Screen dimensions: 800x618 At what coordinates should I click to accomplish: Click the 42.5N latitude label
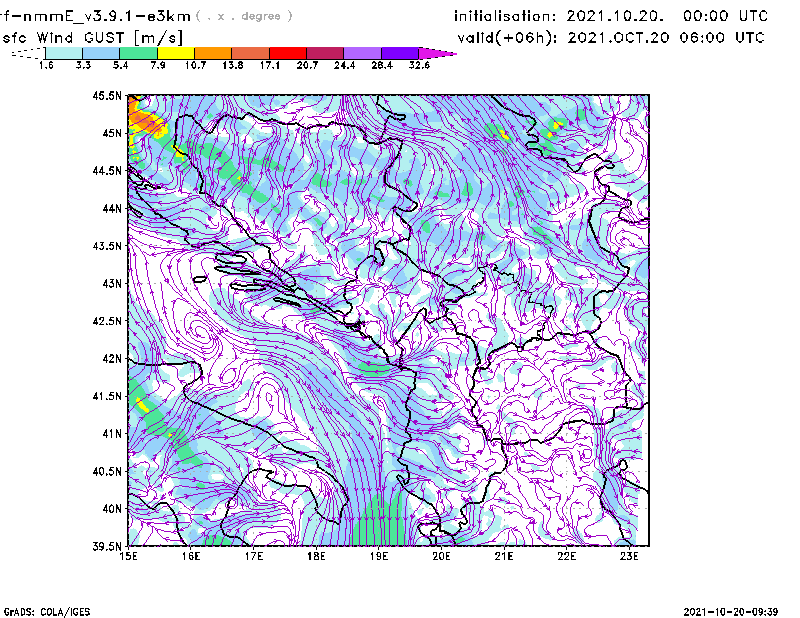(107, 321)
